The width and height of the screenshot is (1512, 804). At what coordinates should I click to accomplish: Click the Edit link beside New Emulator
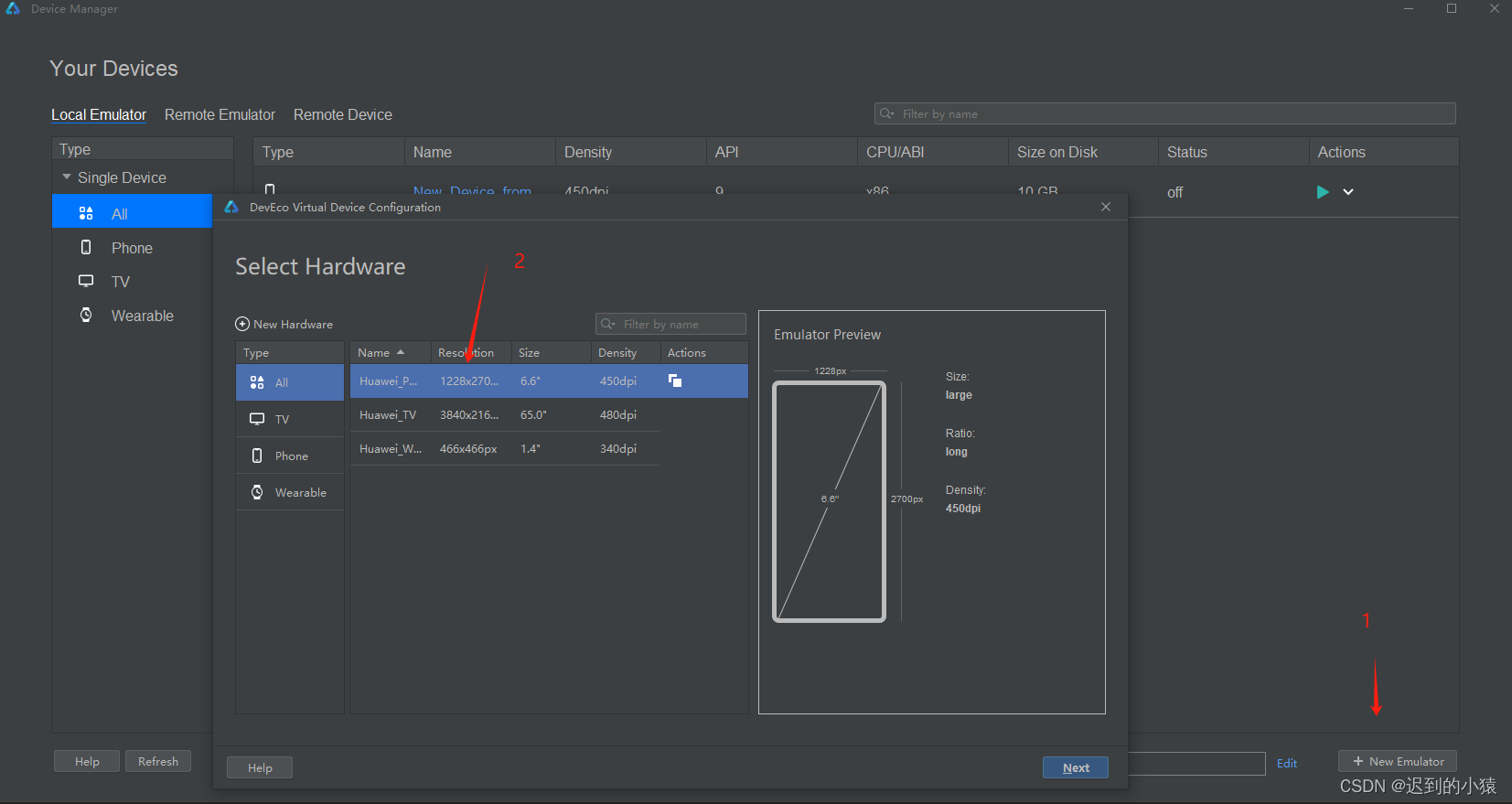tap(1287, 763)
